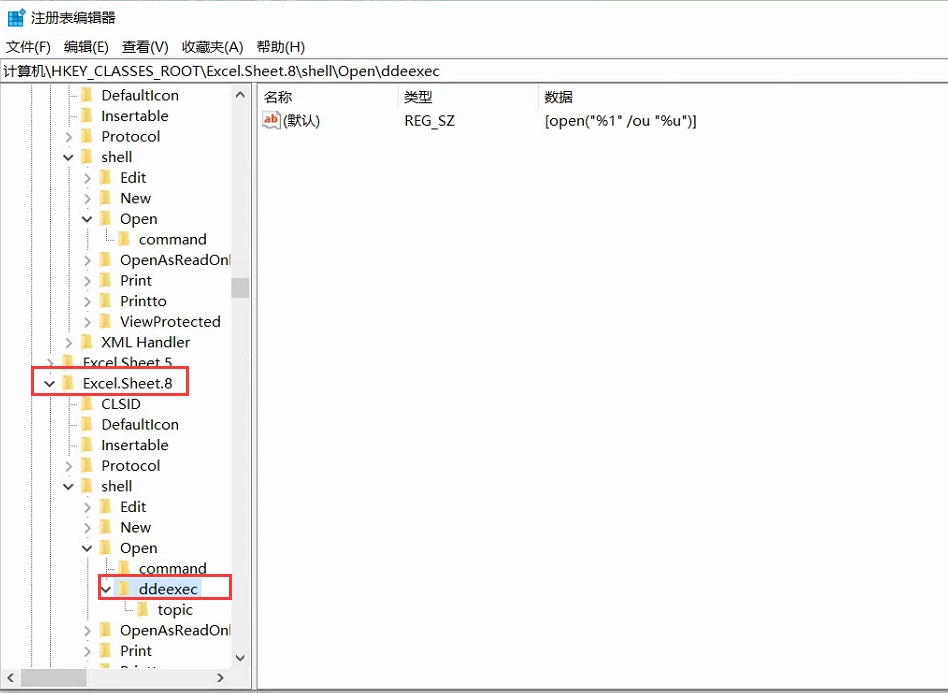
Task: Click the tree pane scroll-down arrow
Action: coord(240,658)
